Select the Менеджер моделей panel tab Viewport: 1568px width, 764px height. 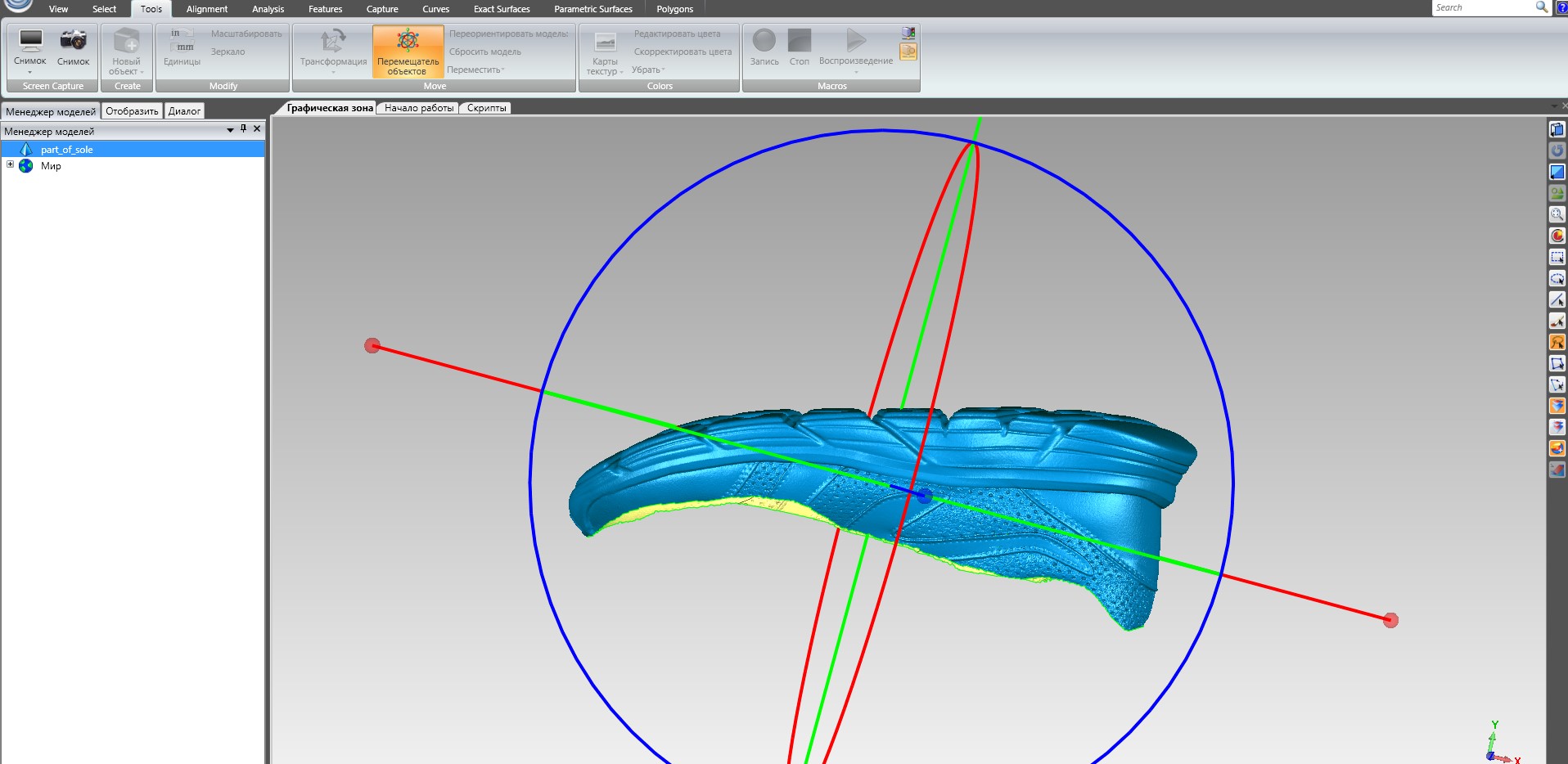[51, 111]
